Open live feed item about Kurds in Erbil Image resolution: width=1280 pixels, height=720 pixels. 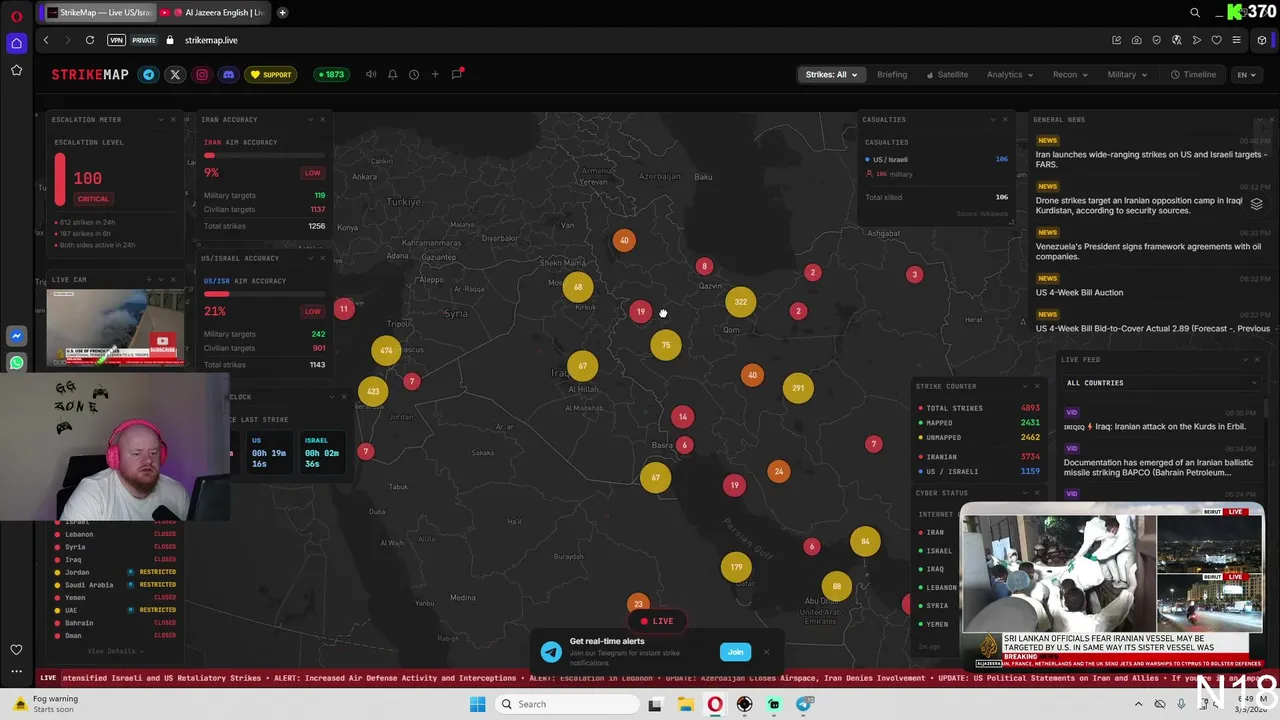pyautogui.click(x=1154, y=426)
